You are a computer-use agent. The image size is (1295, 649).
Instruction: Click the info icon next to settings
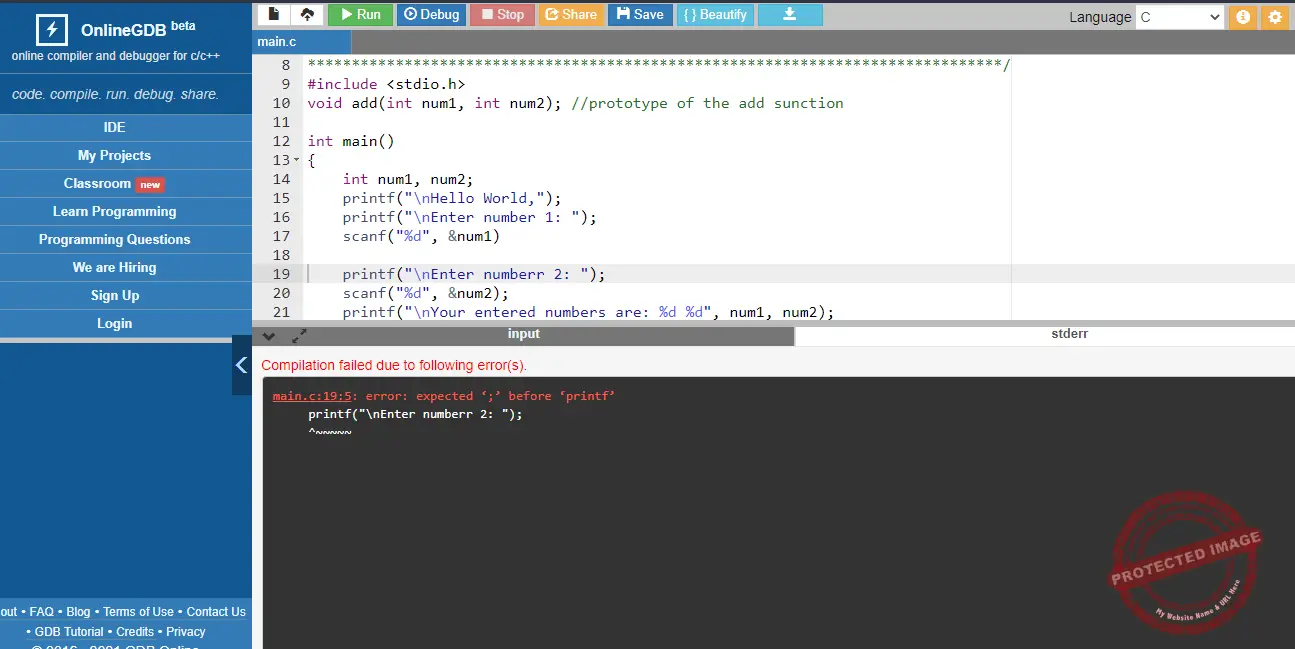pos(1243,17)
